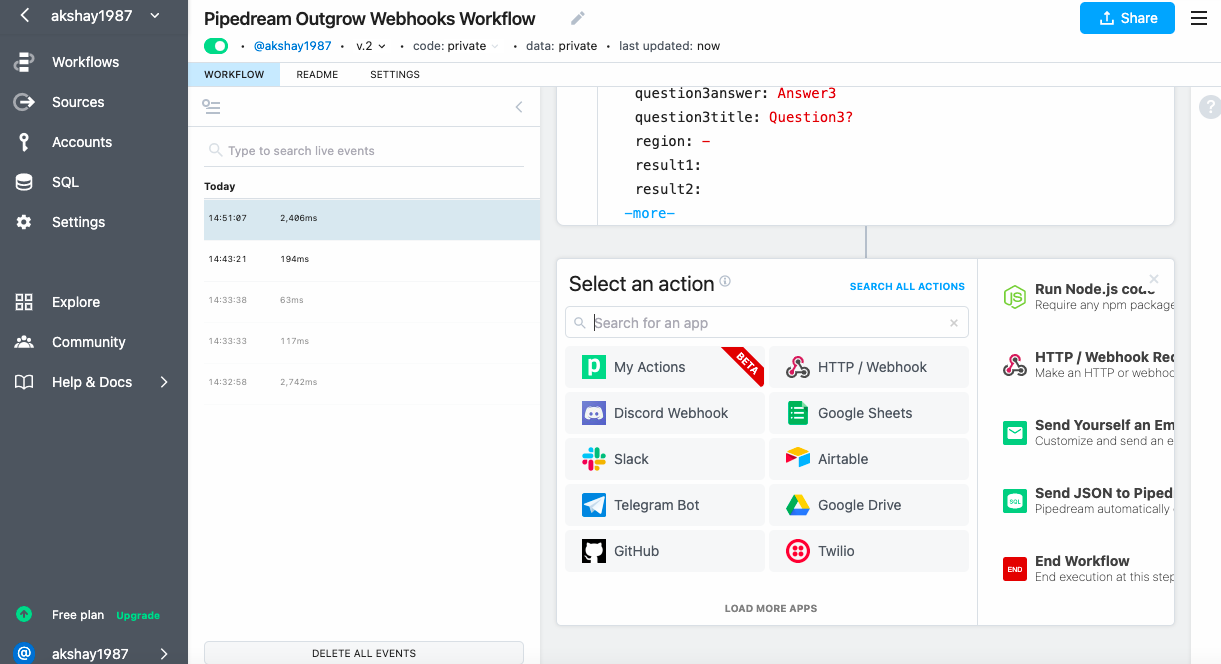Choose the HTTP / Webhook Request action

pyautogui.click(x=1088, y=365)
